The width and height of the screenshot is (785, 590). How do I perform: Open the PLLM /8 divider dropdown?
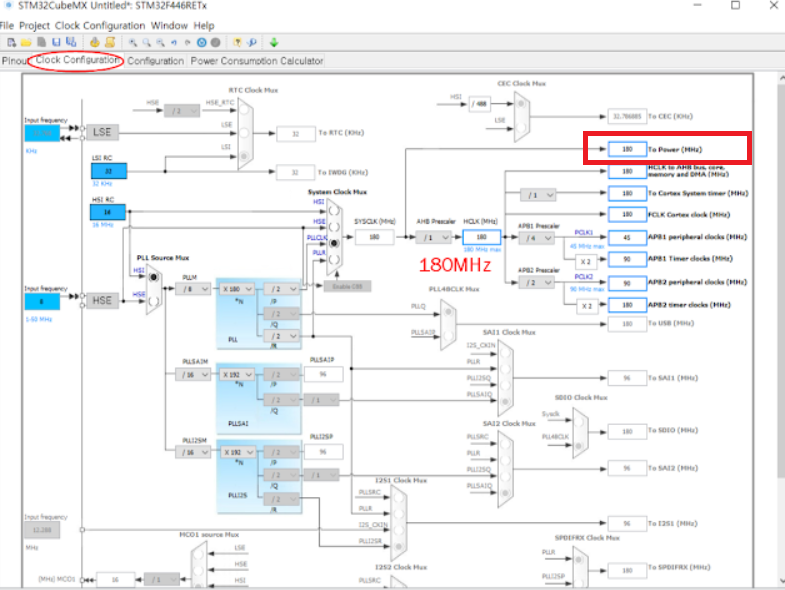193,289
